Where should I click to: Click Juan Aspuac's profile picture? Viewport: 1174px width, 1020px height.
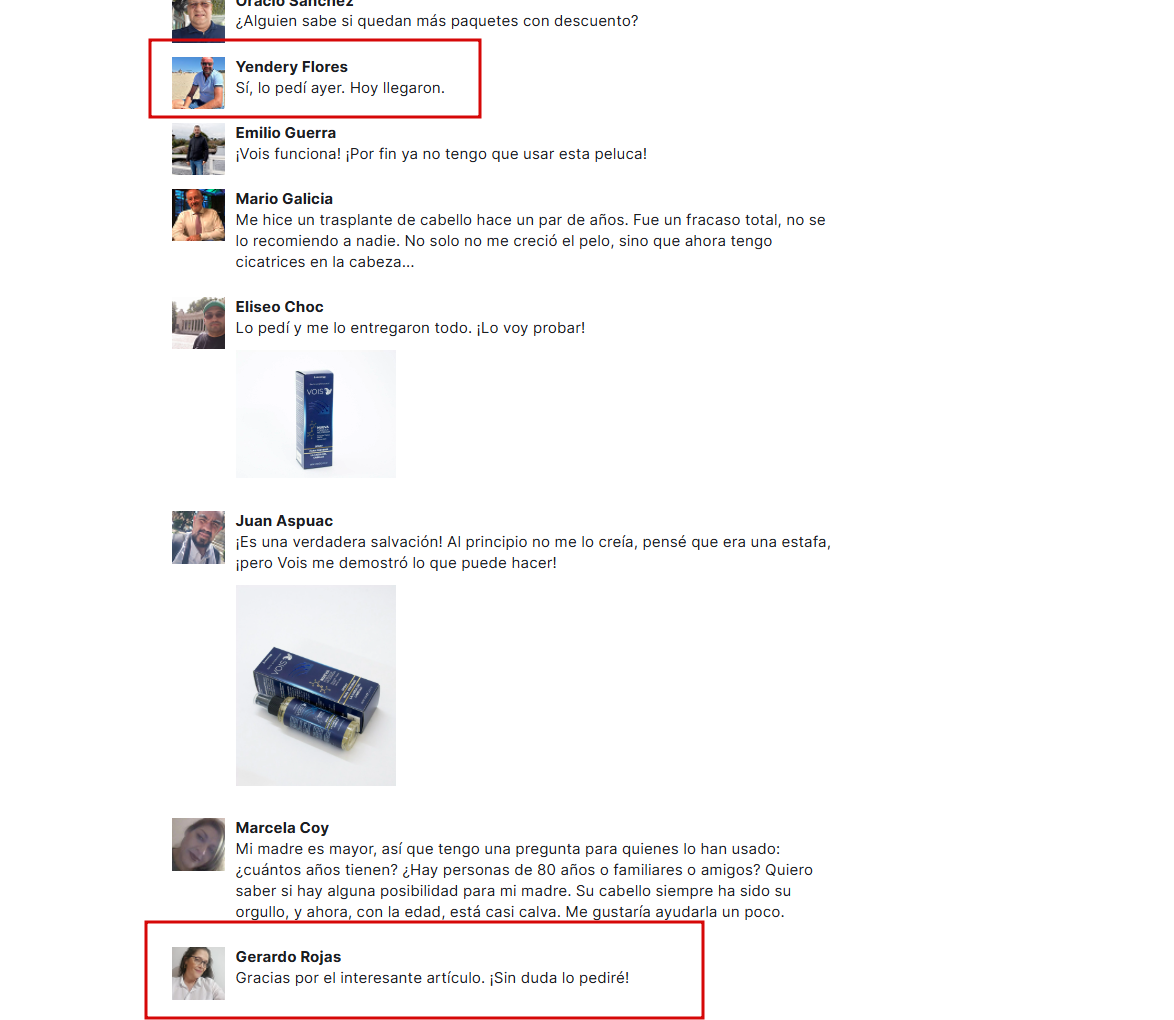click(x=198, y=537)
